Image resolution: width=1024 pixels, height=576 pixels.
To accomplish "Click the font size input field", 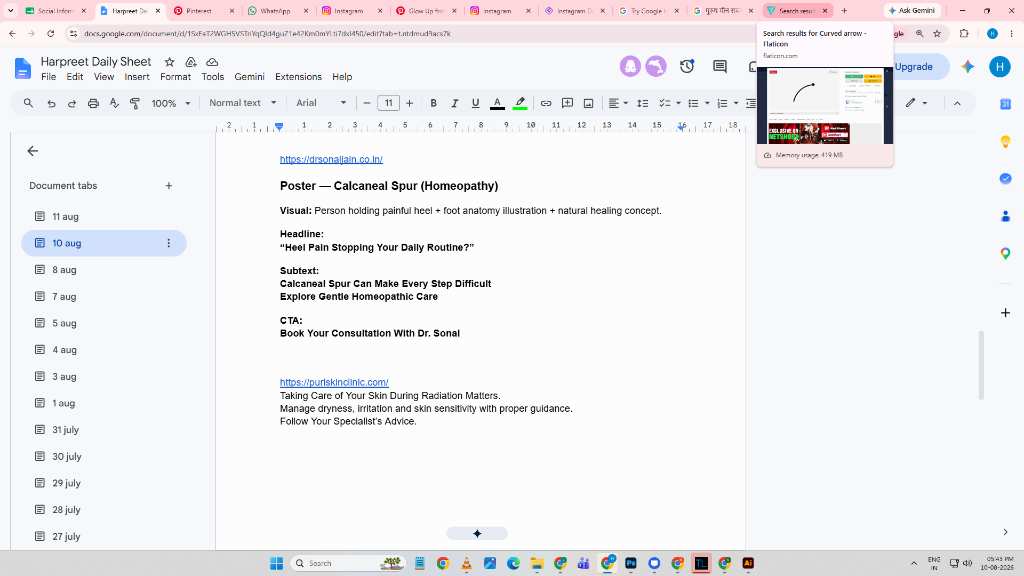I will [388, 103].
